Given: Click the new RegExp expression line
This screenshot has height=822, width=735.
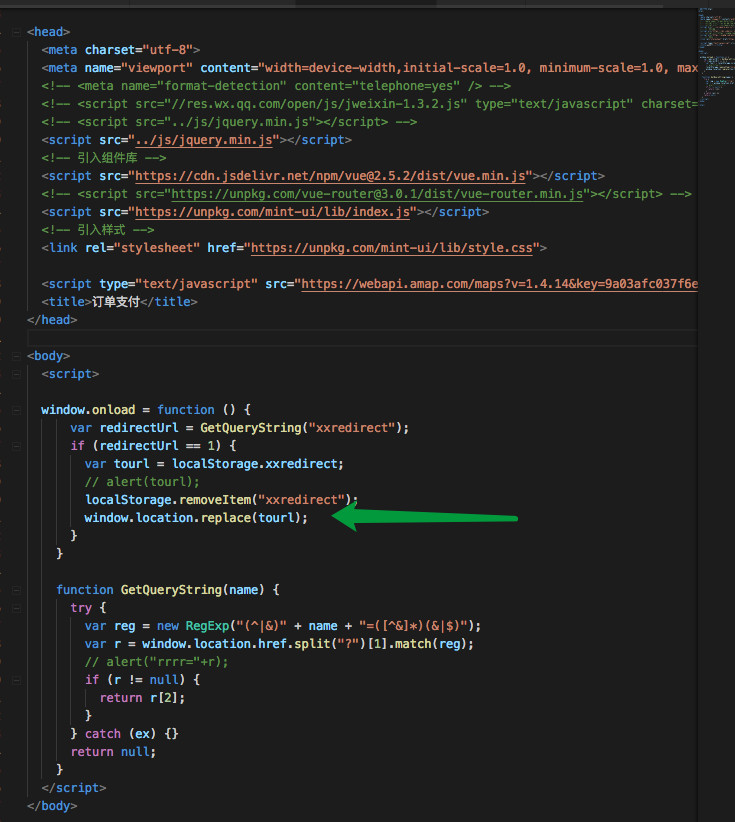Looking at the screenshot, I should click(283, 626).
